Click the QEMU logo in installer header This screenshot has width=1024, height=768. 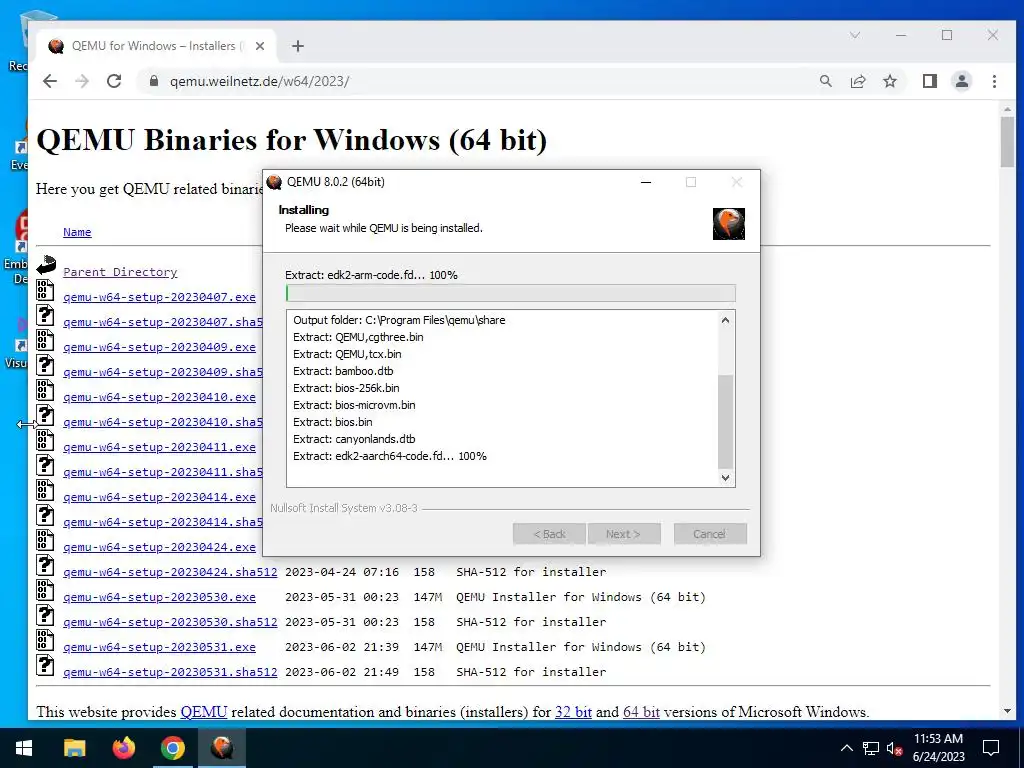point(729,224)
